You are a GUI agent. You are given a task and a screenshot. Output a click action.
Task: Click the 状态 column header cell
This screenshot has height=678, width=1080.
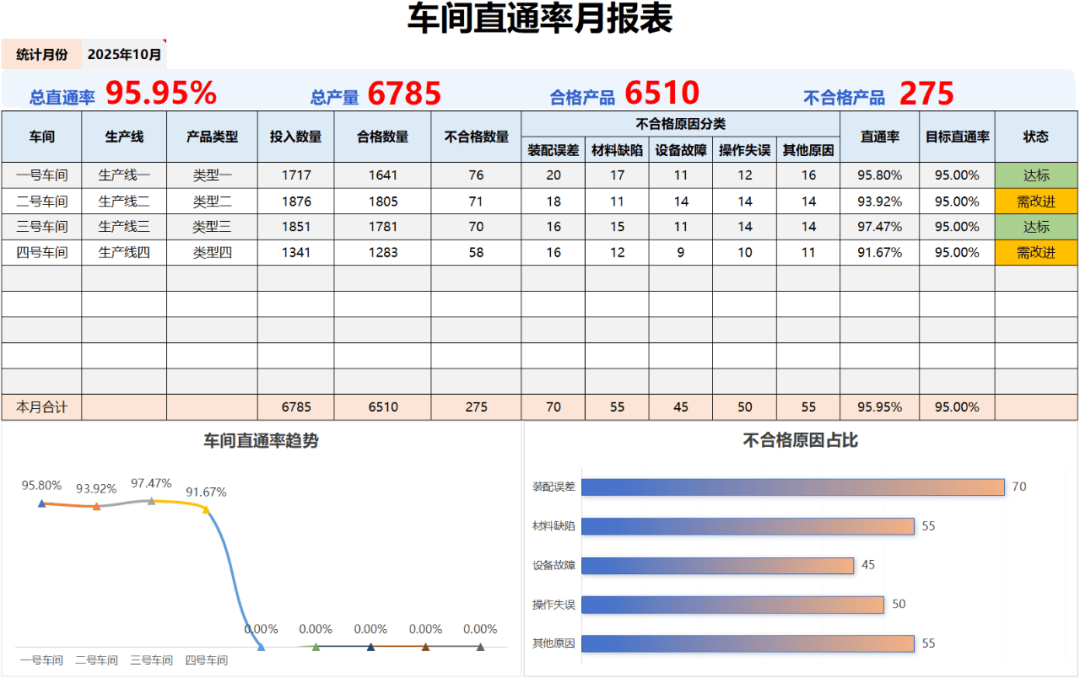(1036, 136)
